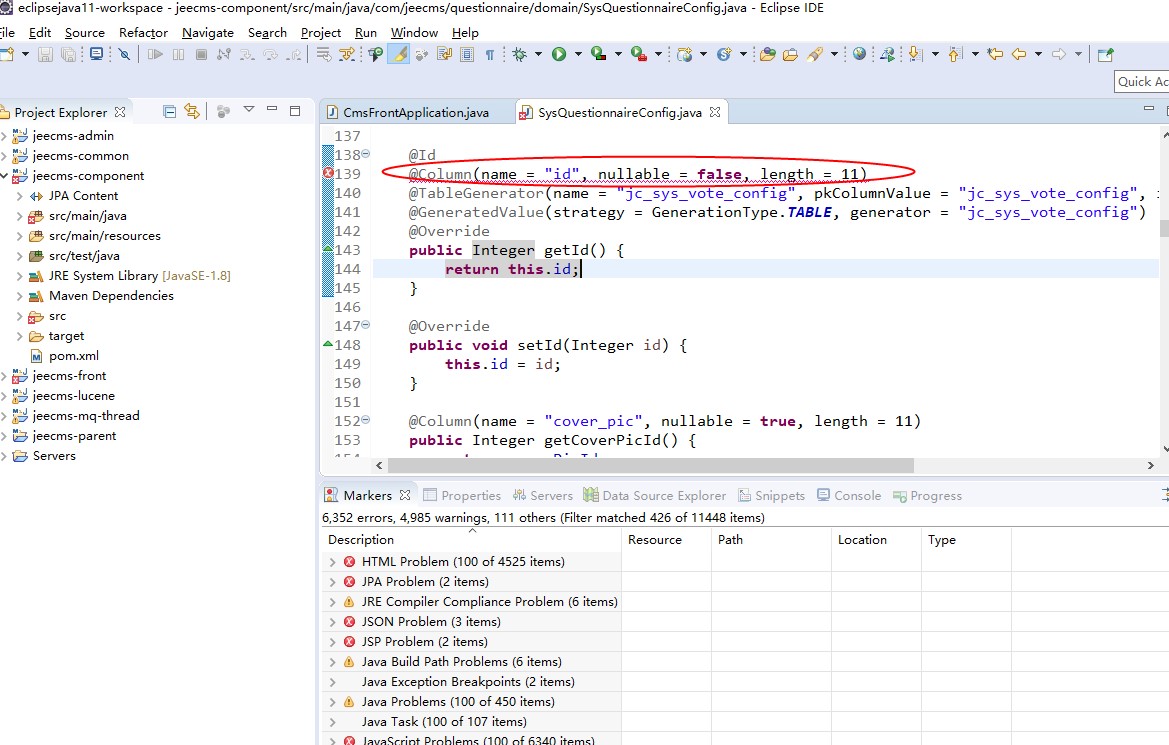This screenshot has height=745, width=1169.
Task: Expand the HTML Problem marker group
Action: [333, 562]
